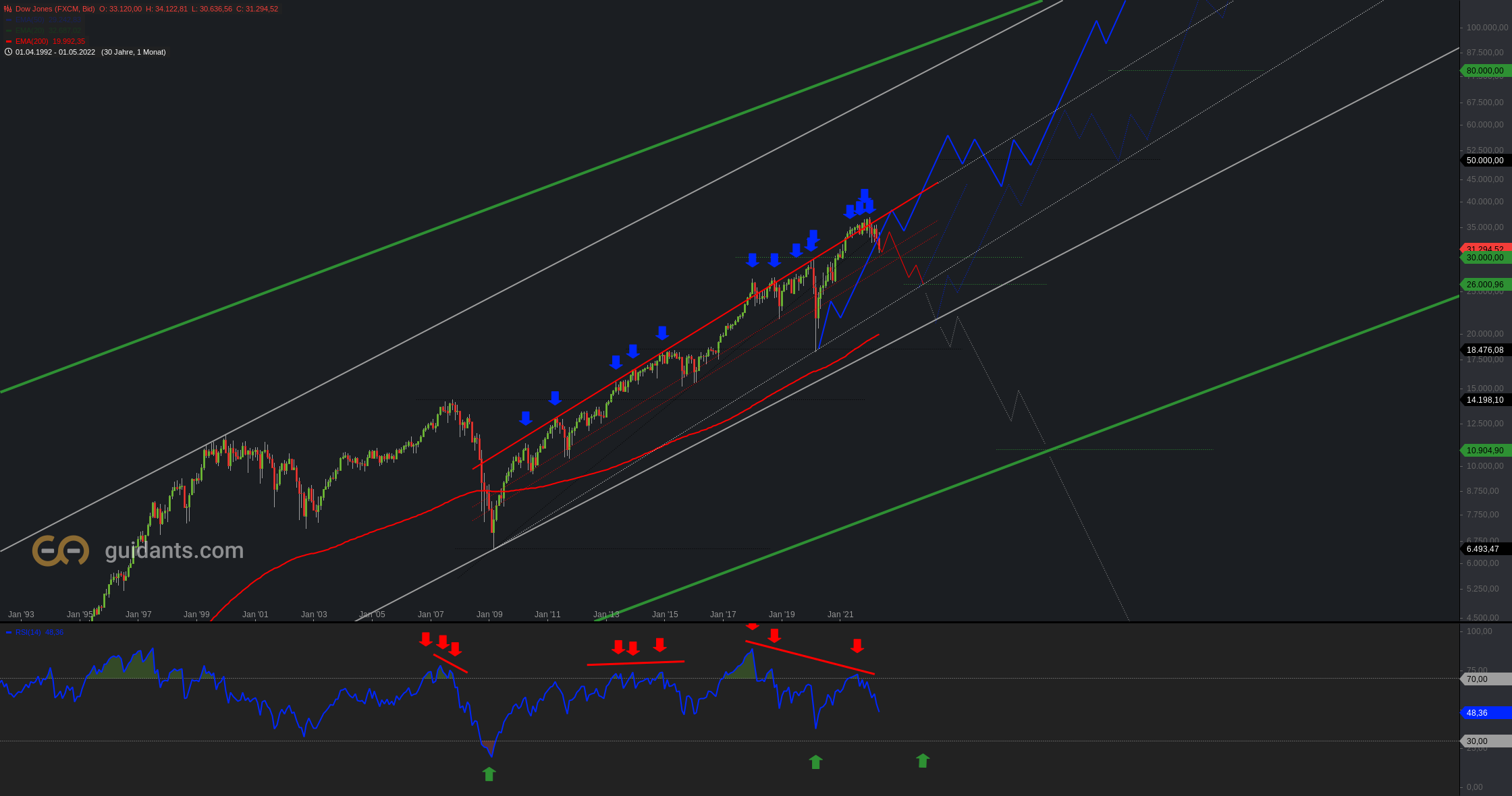Click the leftmost green up arrow under RSI
Viewport: 1512px width, 796px height.
[489, 774]
